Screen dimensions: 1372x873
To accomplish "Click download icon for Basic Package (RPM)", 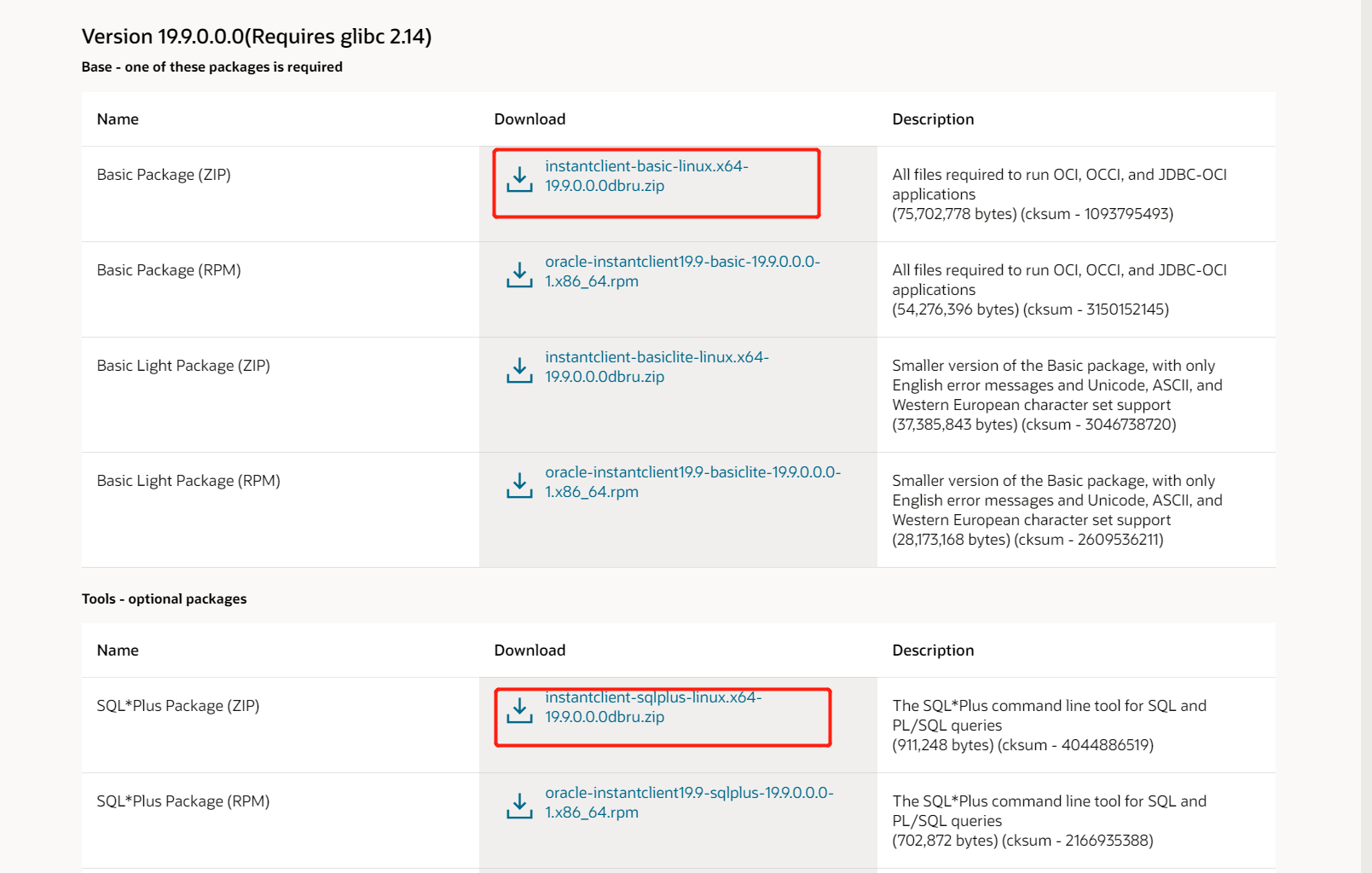I will 519,275.
